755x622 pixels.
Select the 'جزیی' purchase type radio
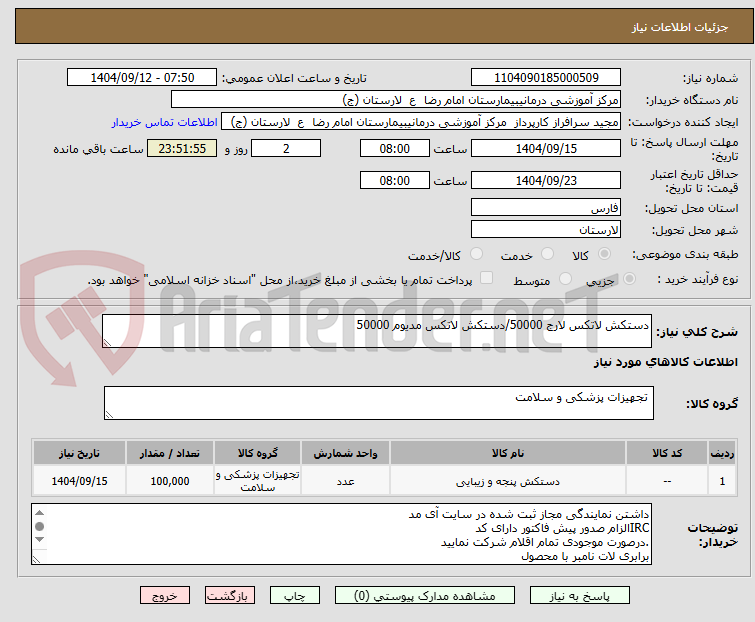click(x=629, y=279)
